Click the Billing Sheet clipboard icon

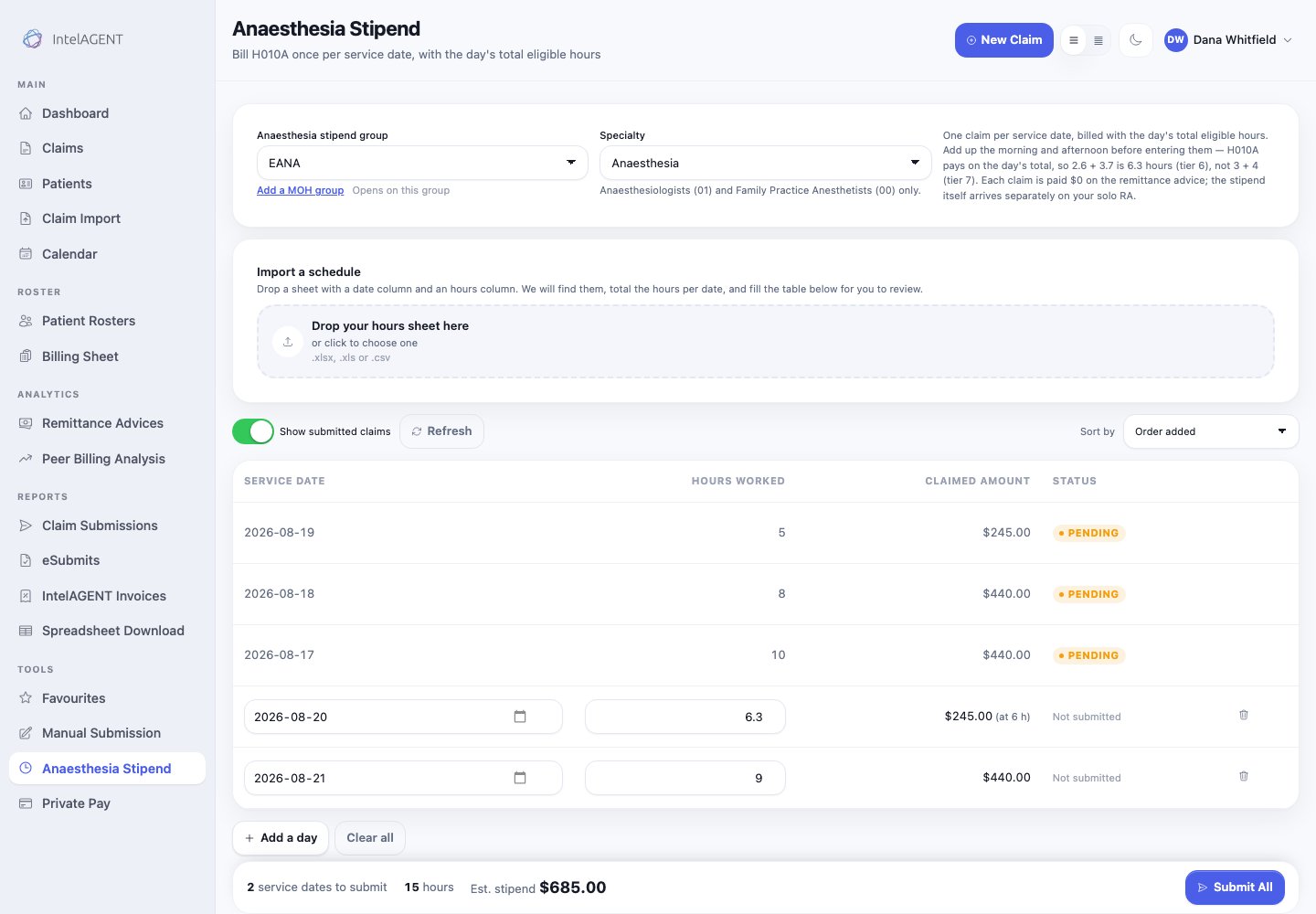[x=26, y=356]
